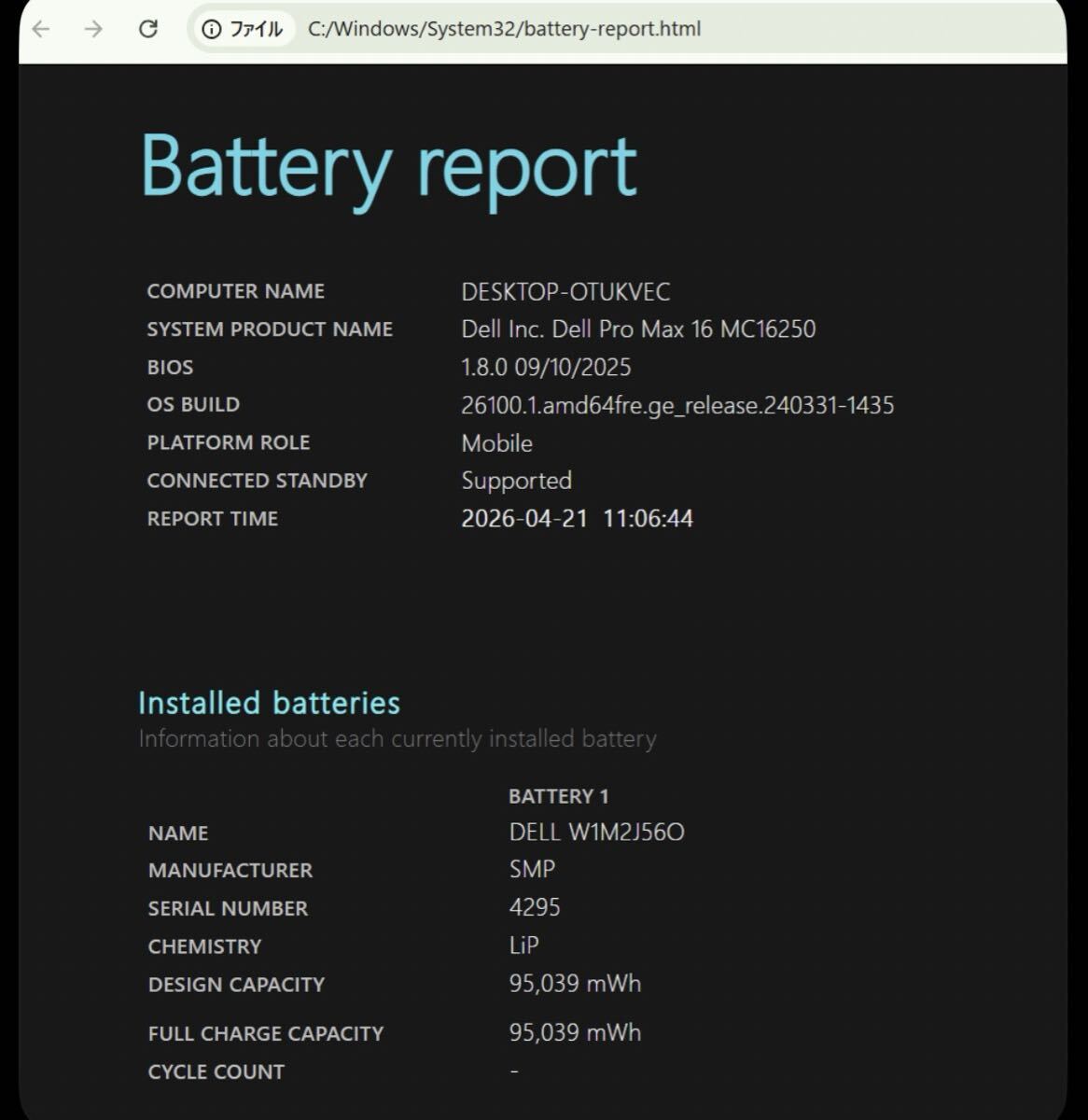Image resolution: width=1088 pixels, height=1120 pixels.
Task: Select the 'SMP' manufacturer value
Action: 533,870
